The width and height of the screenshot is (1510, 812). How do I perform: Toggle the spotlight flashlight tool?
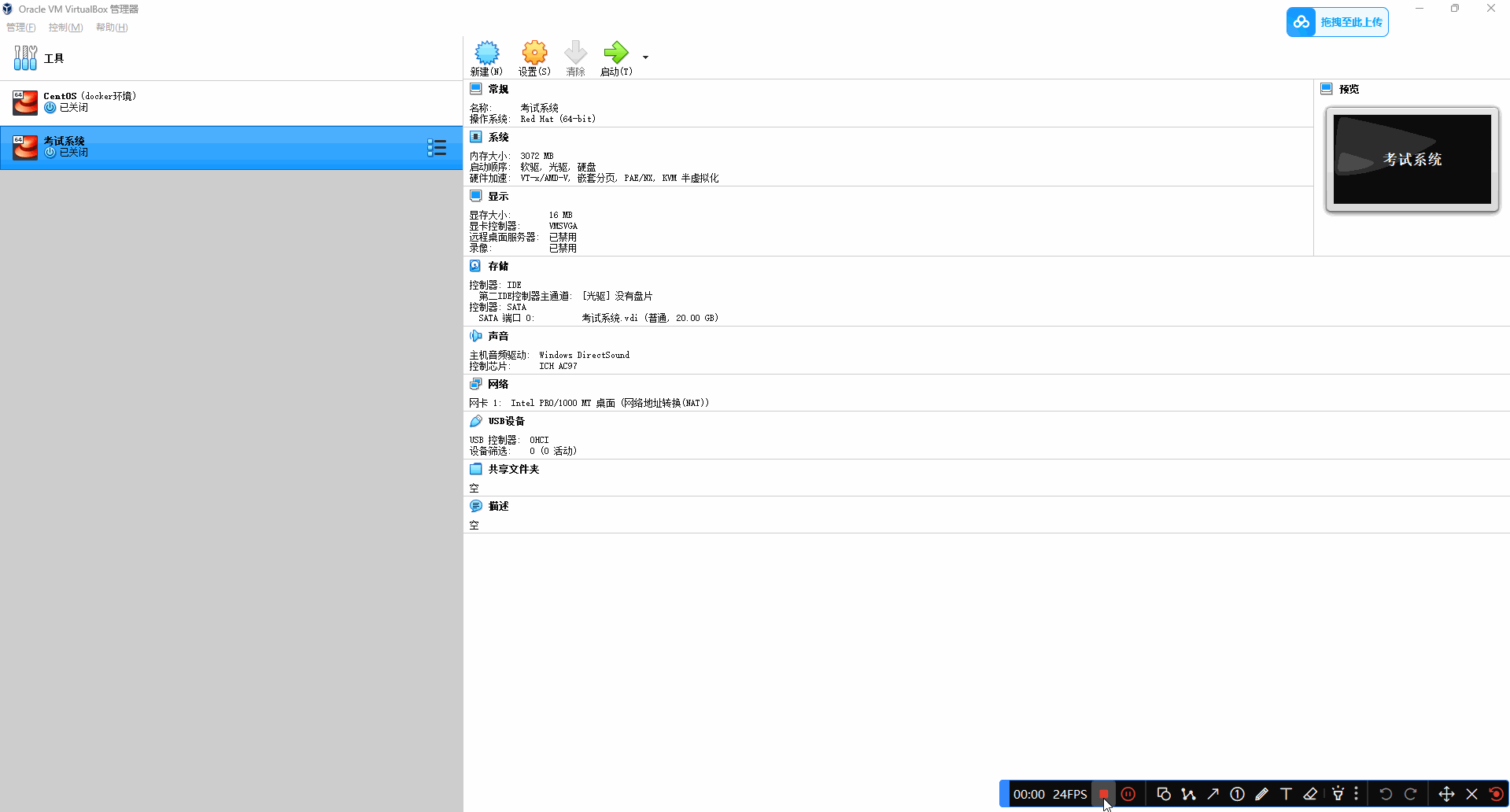coord(1338,794)
